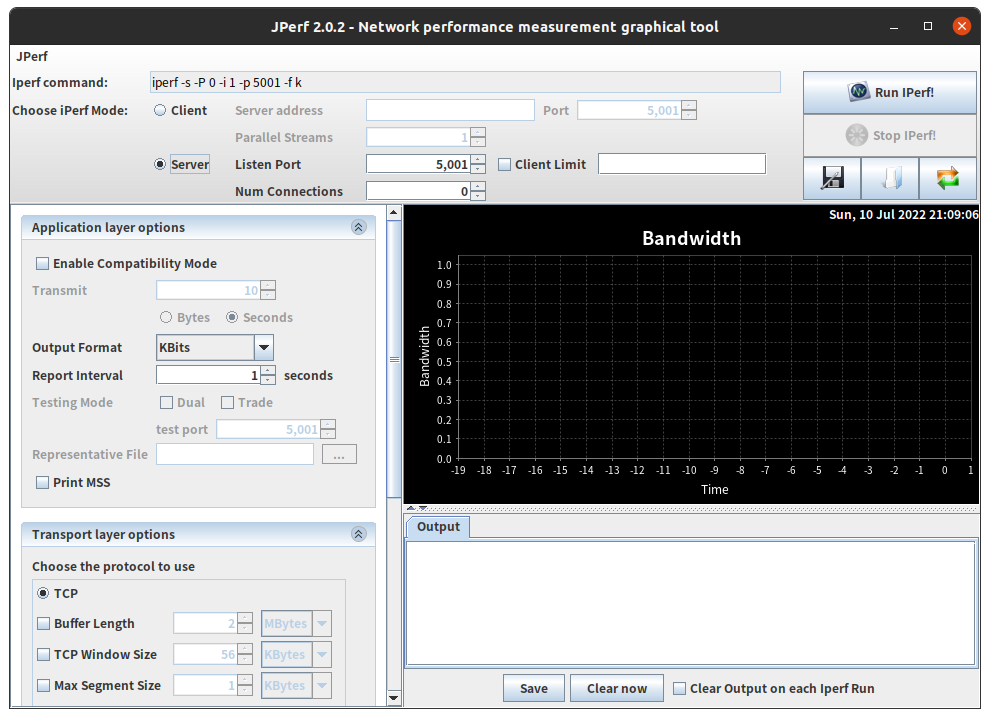Click the Report Interval input field

pos(209,375)
